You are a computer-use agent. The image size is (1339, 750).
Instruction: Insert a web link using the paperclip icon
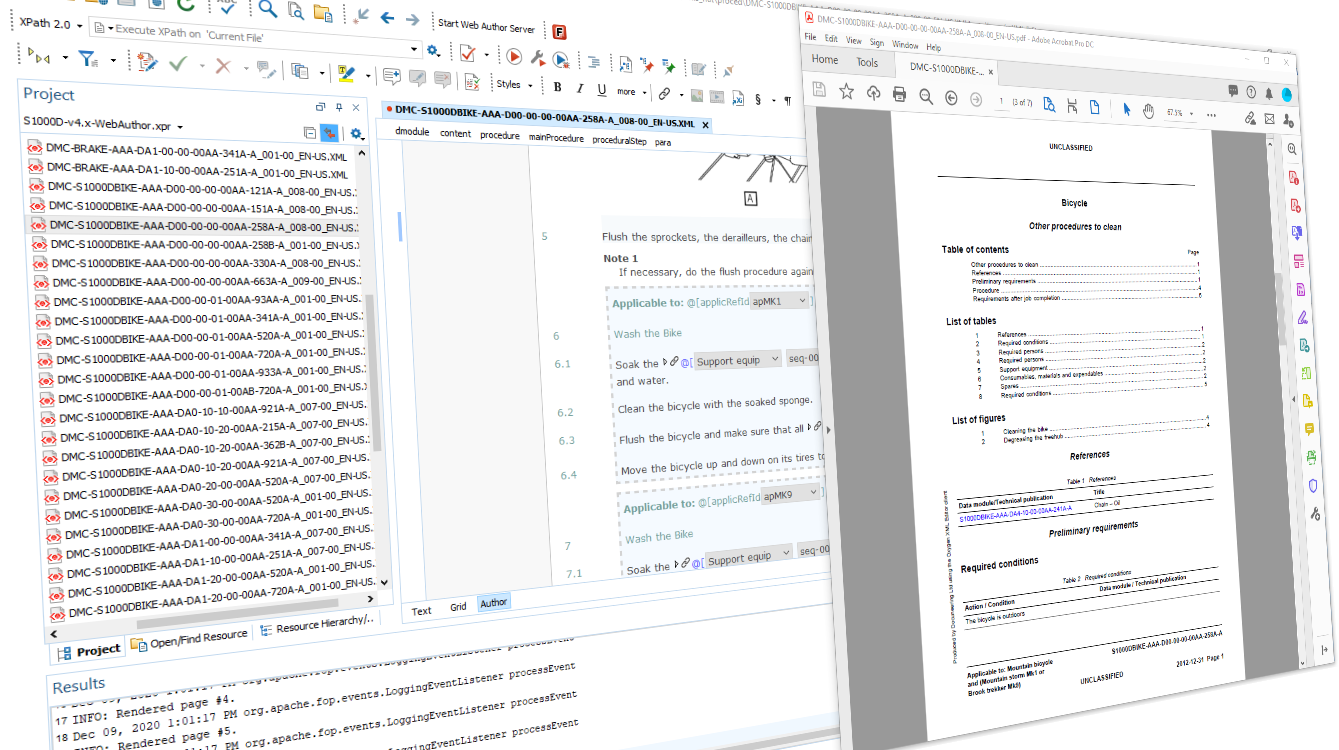665,92
